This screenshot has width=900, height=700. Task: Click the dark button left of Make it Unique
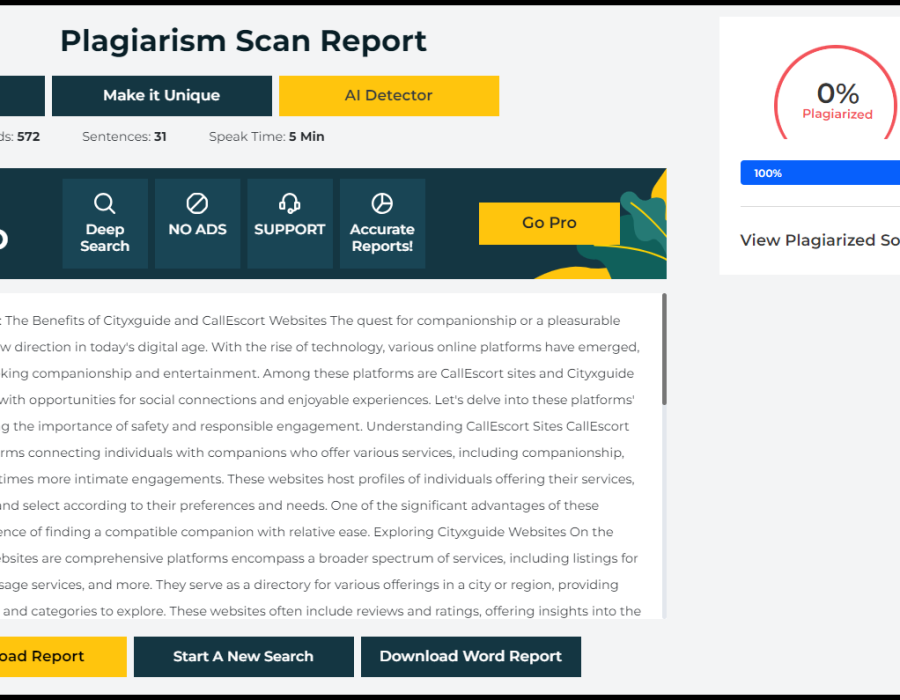pos(22,96)
